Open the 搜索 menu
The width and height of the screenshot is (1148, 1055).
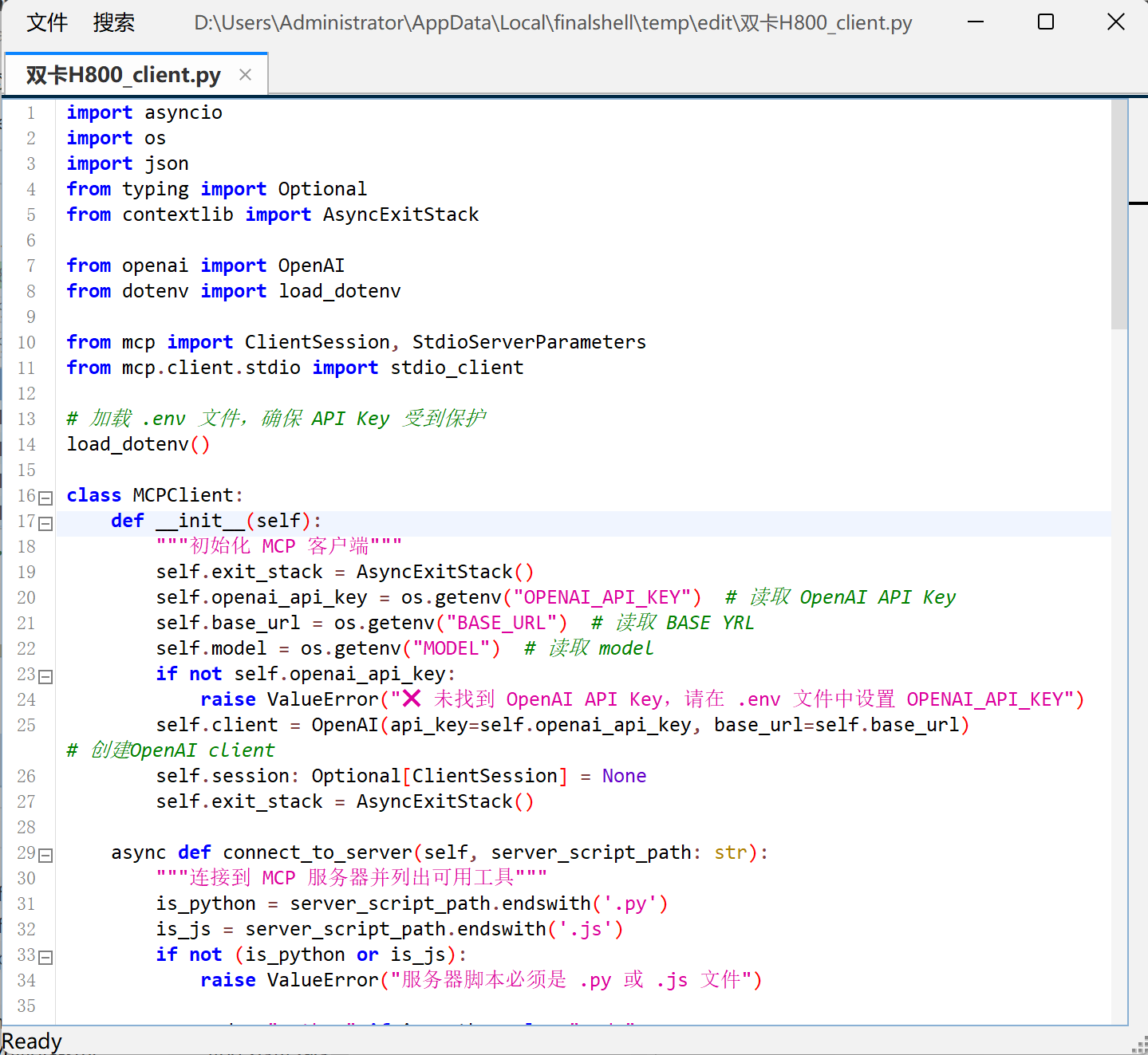coord(114,22)
